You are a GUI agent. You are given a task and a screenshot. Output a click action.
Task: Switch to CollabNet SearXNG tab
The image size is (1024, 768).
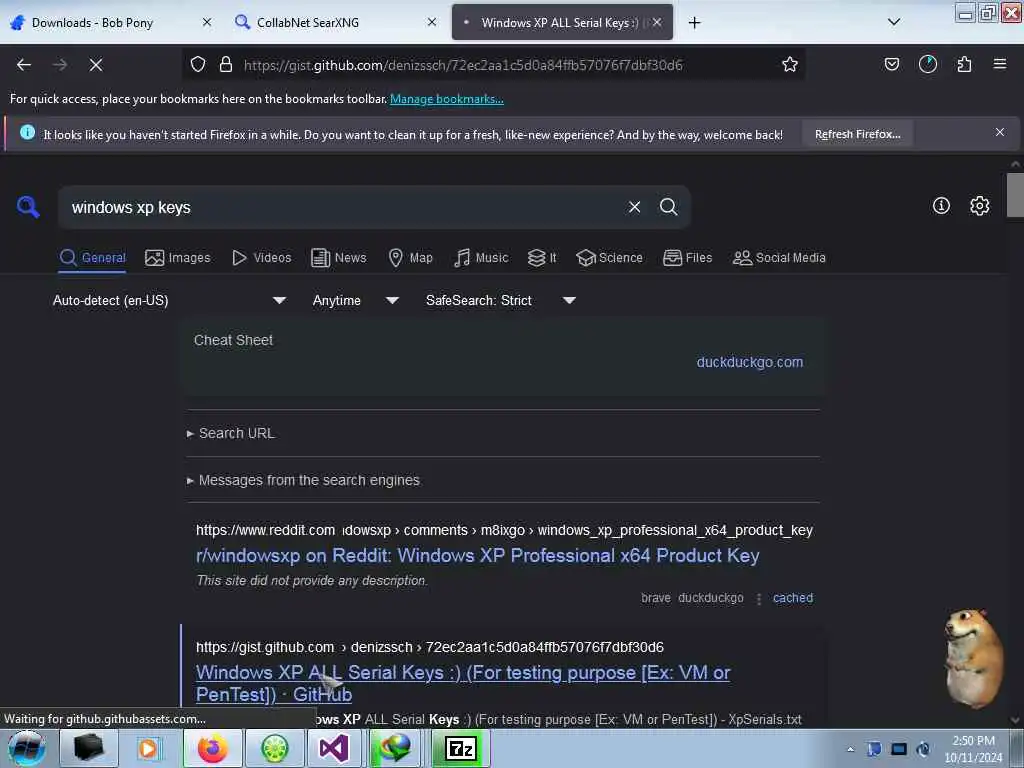(x=308, y=23)
